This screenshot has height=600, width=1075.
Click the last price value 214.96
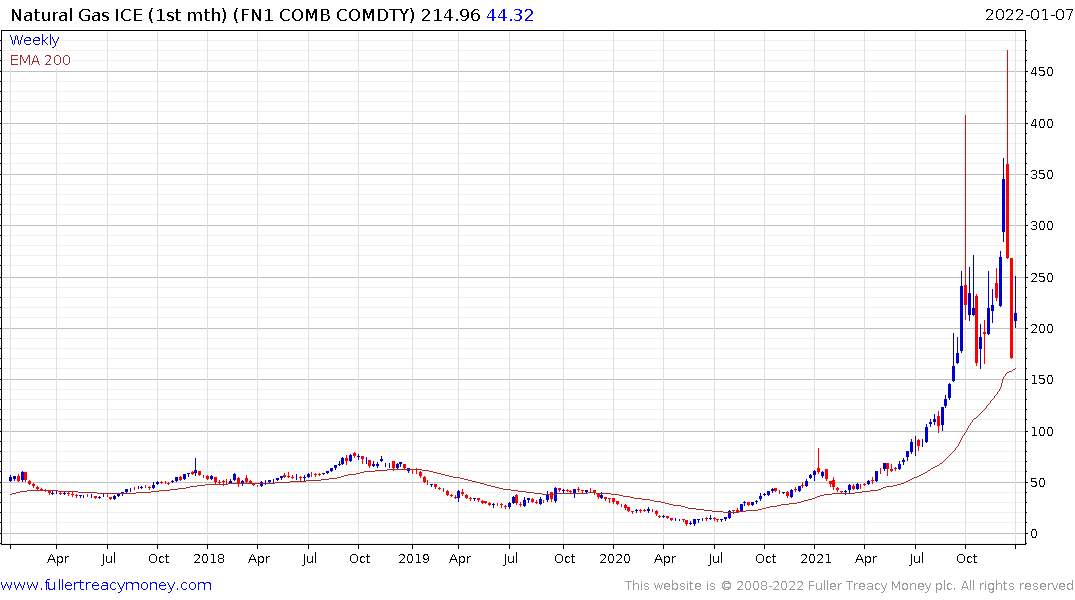point(450,15)
